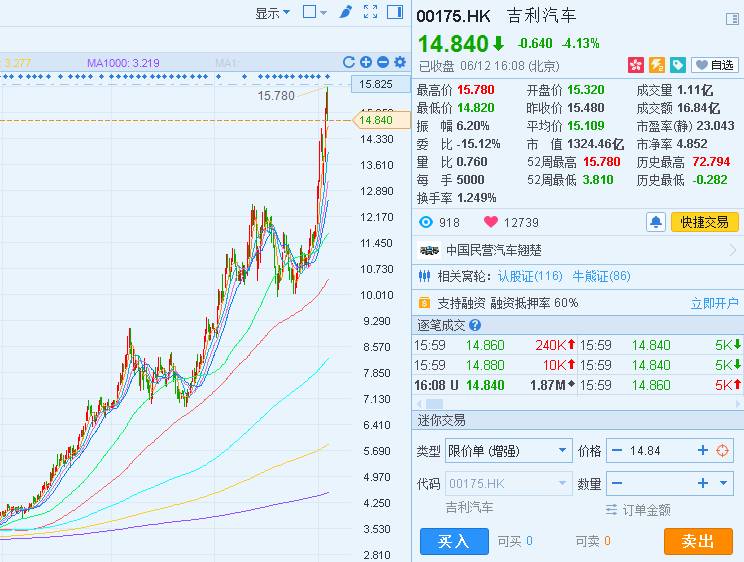Click the pink heart like icon

490,222
